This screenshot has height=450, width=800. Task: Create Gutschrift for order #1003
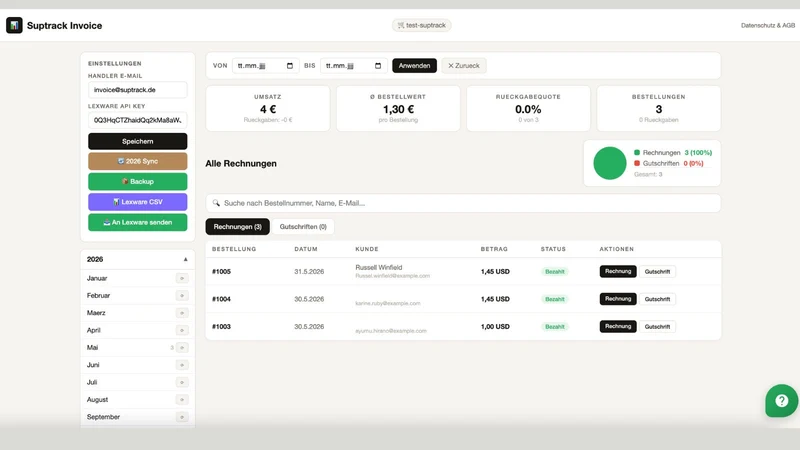657,327
